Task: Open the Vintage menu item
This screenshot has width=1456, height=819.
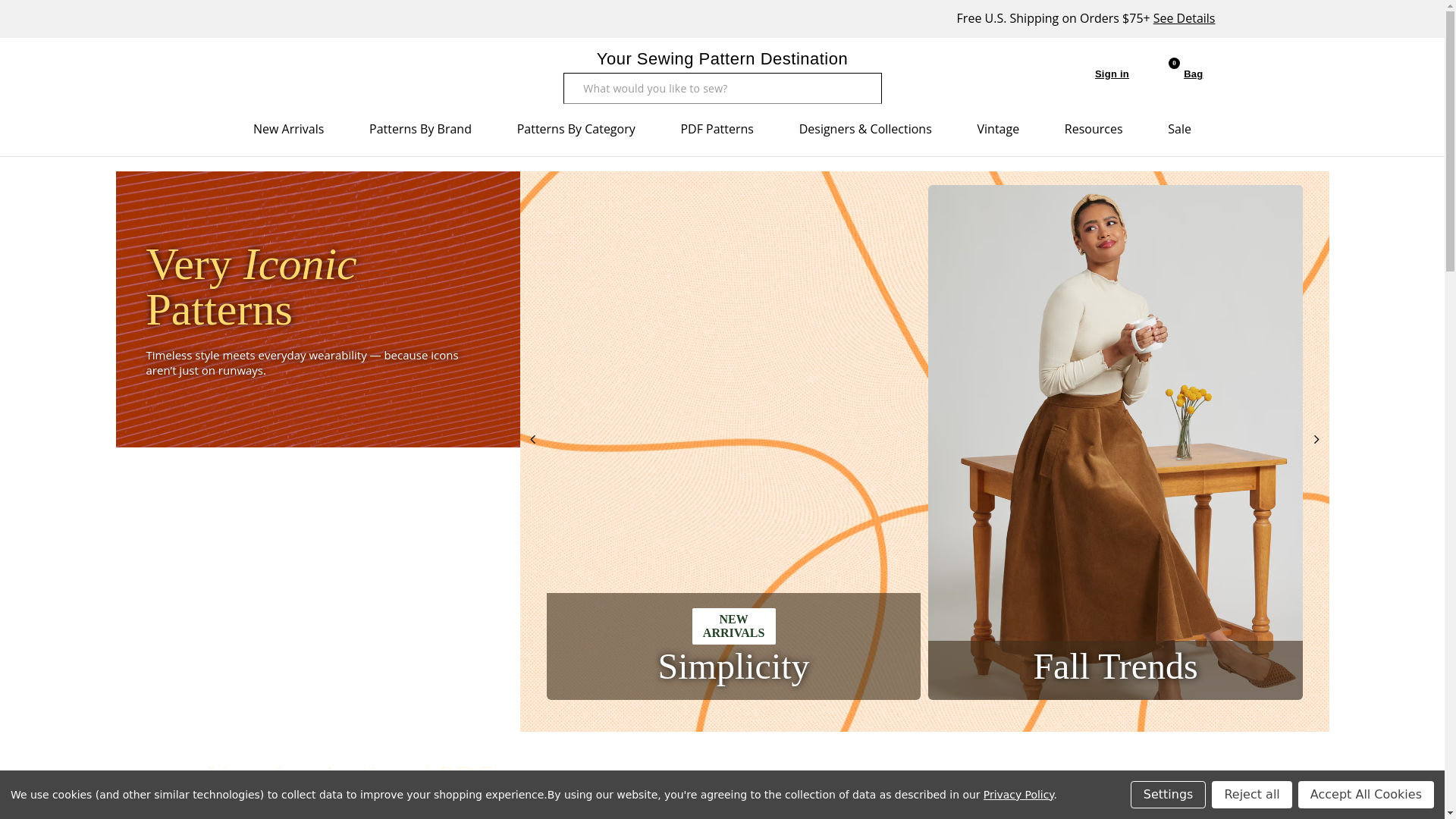Action: (997, 129)
